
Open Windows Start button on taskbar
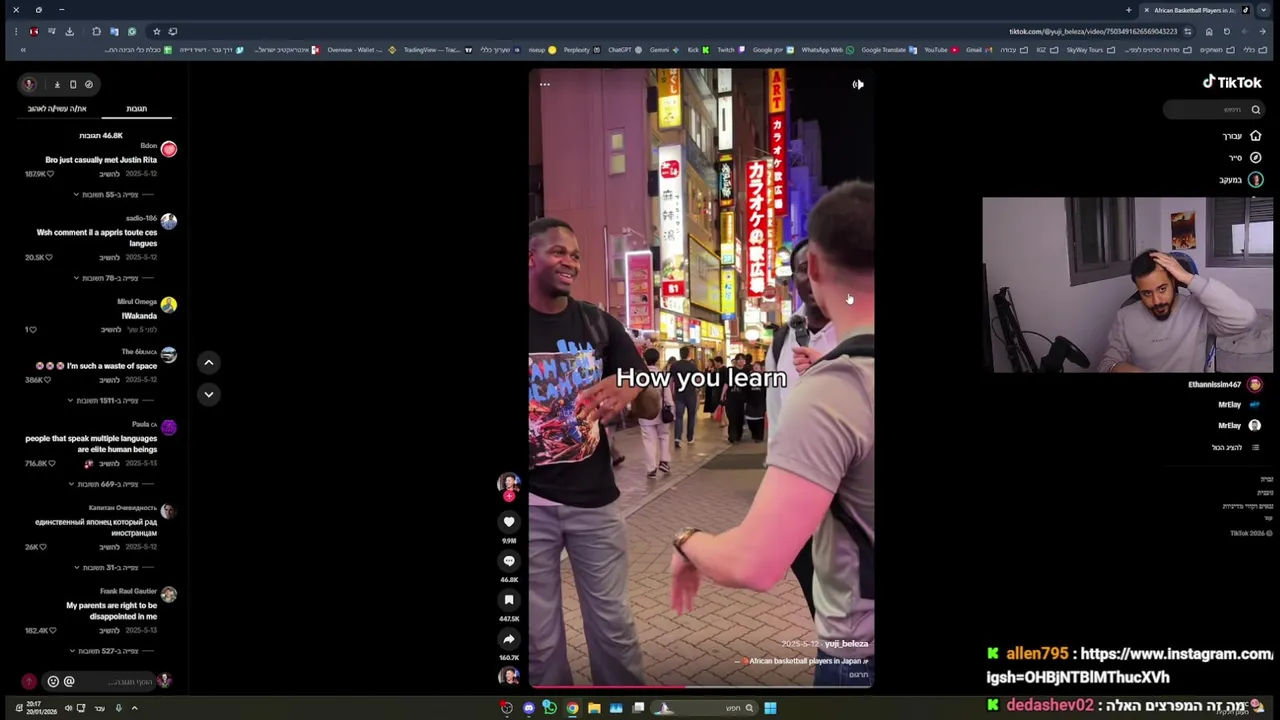[x=770, y=708]
